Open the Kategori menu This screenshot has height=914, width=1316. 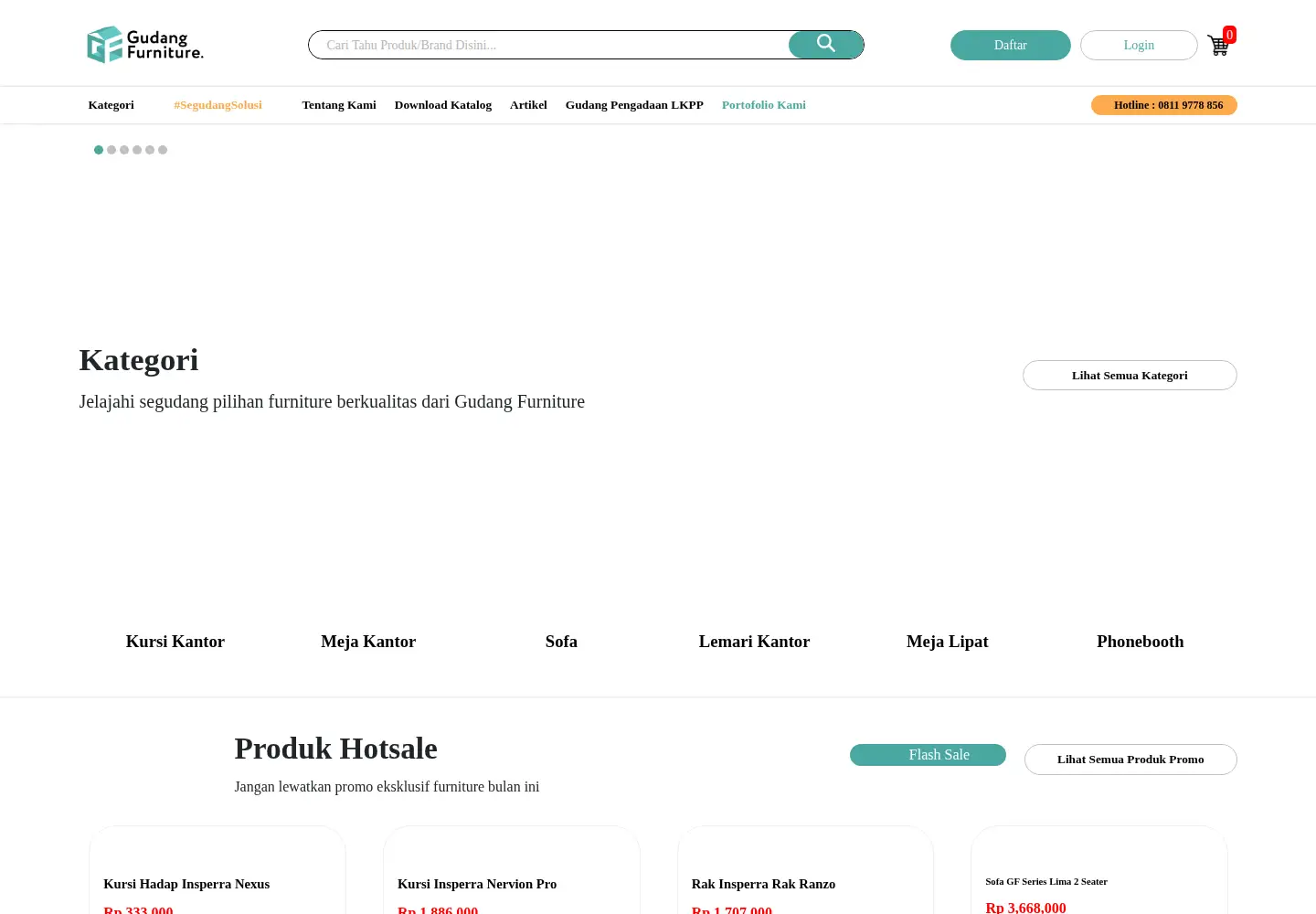pos(111,105)
